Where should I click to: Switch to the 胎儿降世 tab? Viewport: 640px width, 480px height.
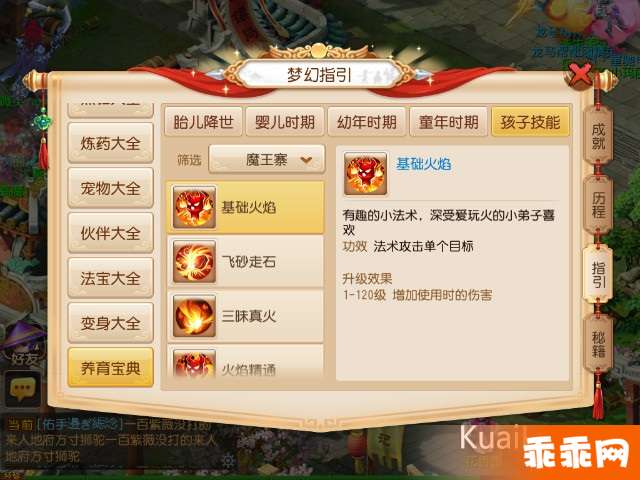[203, 122]
